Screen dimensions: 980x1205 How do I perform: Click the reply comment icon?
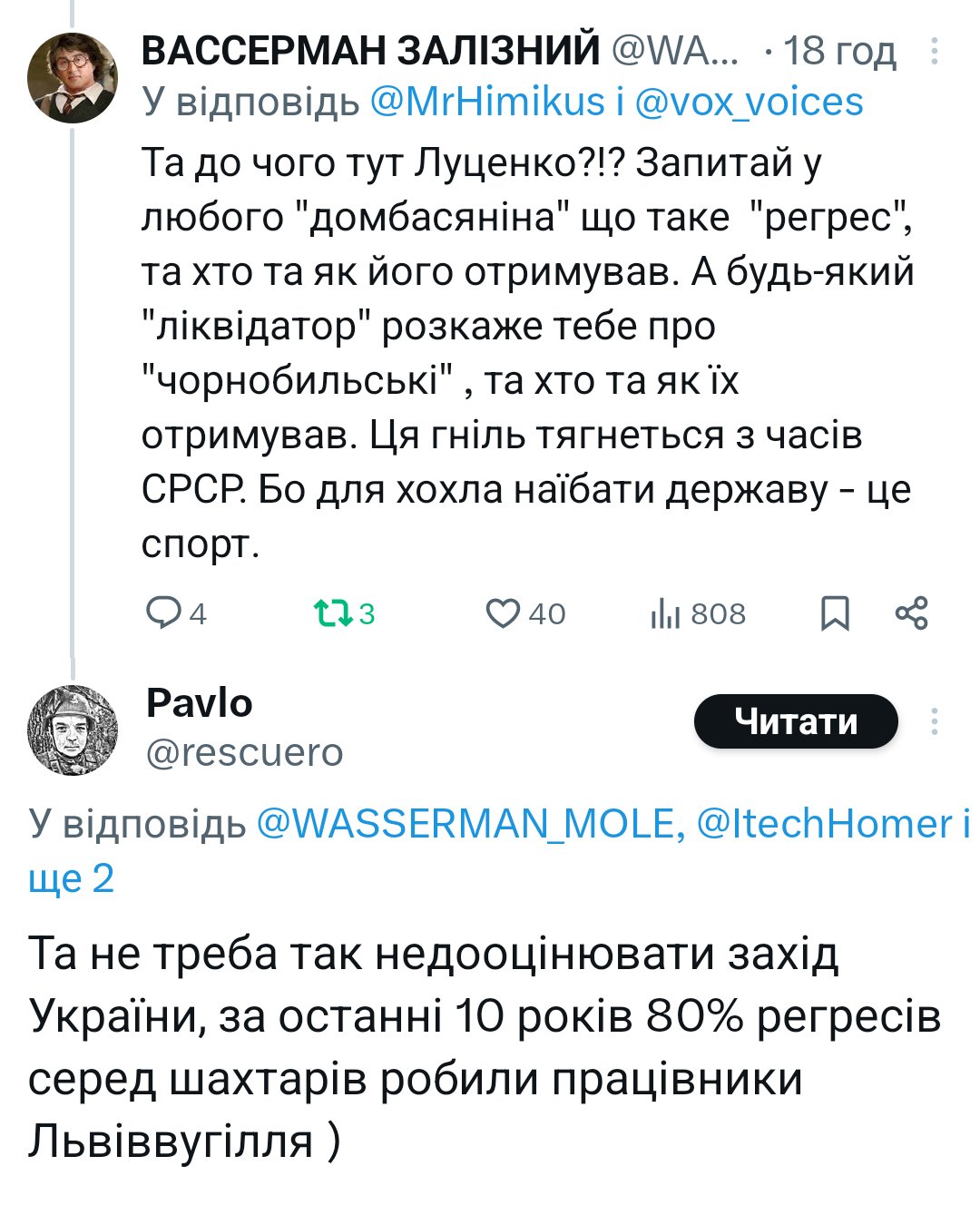coord(164,613)
